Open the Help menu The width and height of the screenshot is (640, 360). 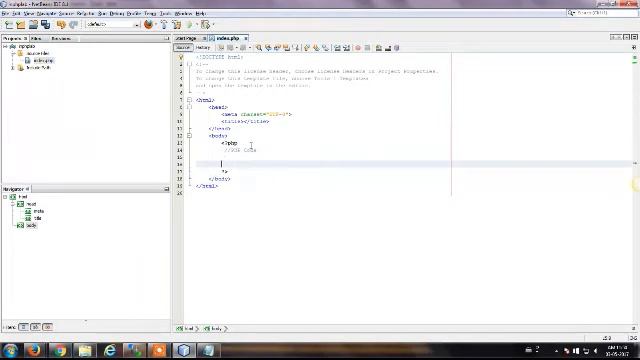coord(200,13)
